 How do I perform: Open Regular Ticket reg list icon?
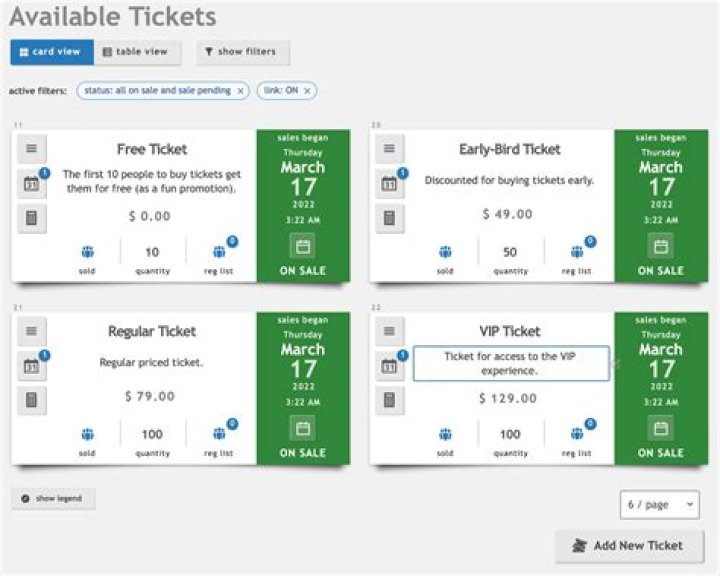point(219,434)
